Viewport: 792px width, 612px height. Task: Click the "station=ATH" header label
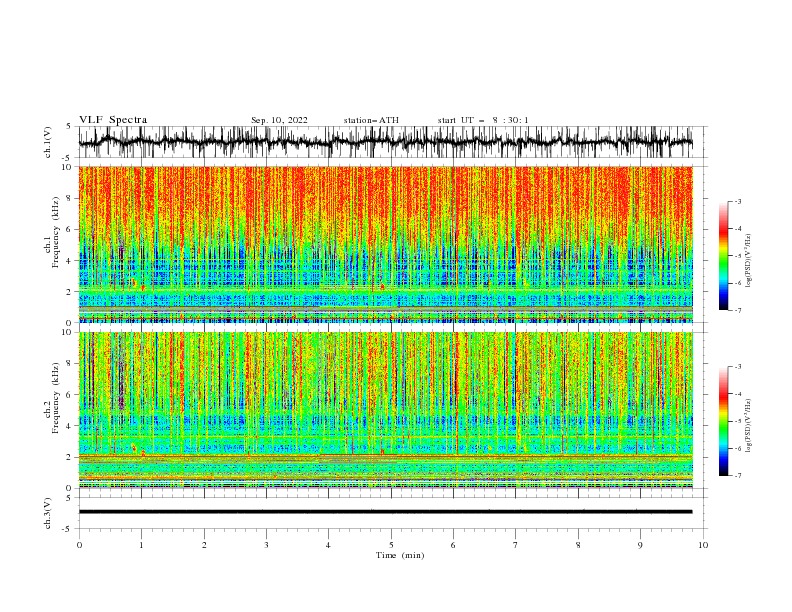[x=371, y=120]
